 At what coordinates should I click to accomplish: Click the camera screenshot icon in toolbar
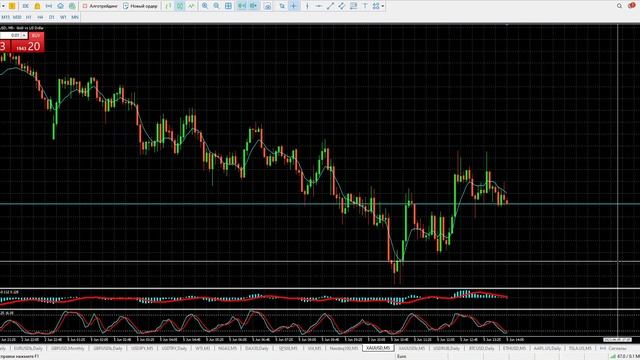[x=267, y=6]
